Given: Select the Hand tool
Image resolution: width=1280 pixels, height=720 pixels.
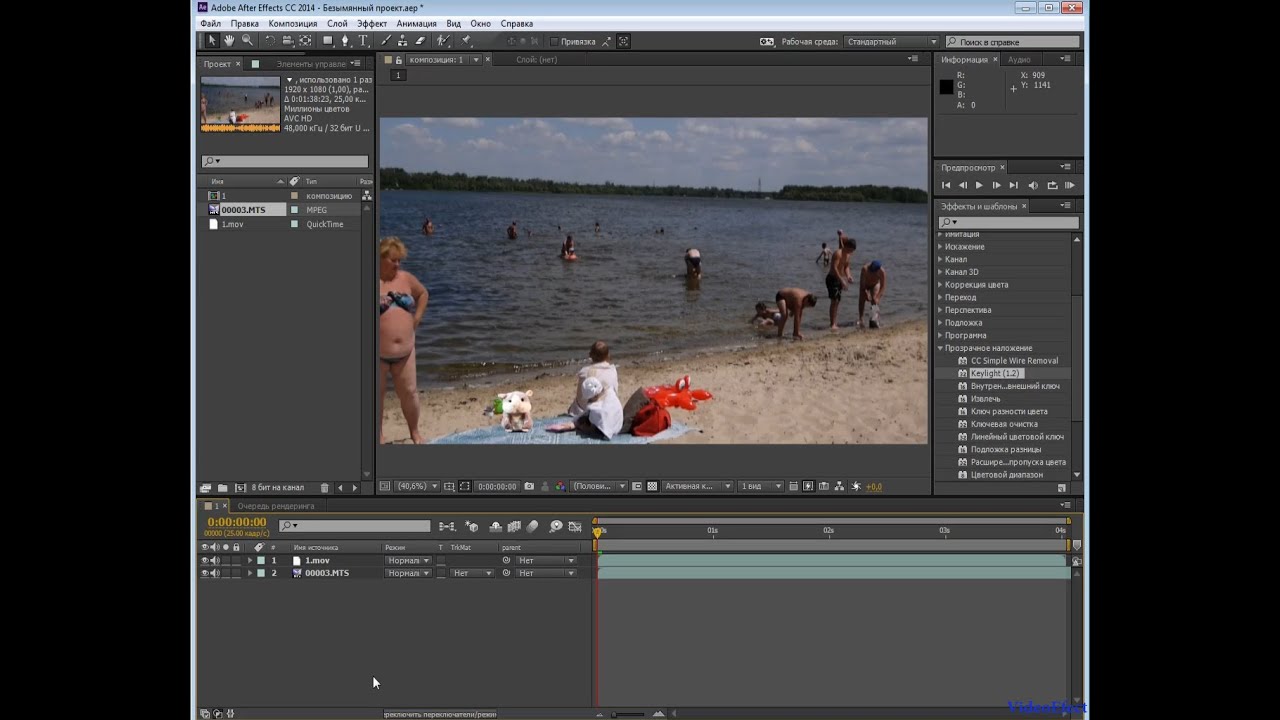Looking at the screenshot, I should (229, 41).
